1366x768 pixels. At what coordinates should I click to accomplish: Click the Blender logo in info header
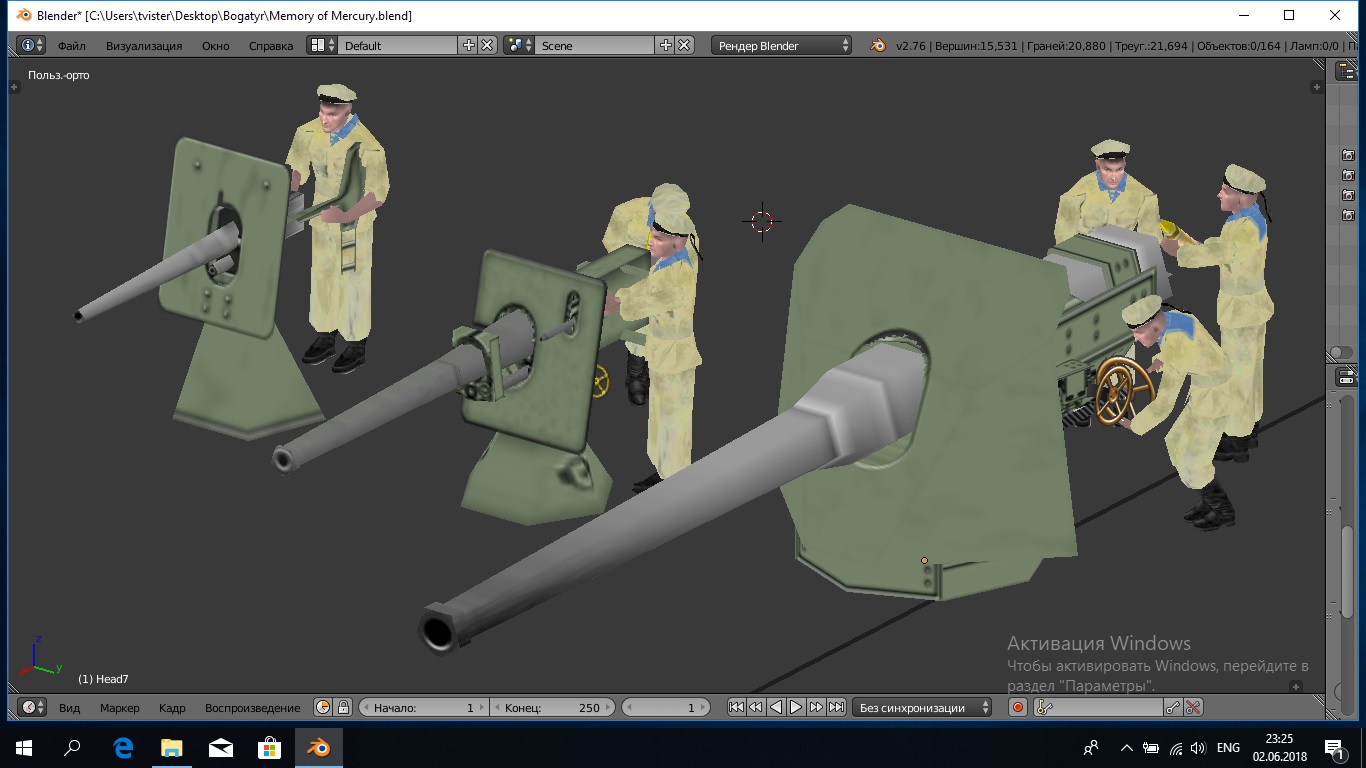pyautogui.click(x=878, y=45)
